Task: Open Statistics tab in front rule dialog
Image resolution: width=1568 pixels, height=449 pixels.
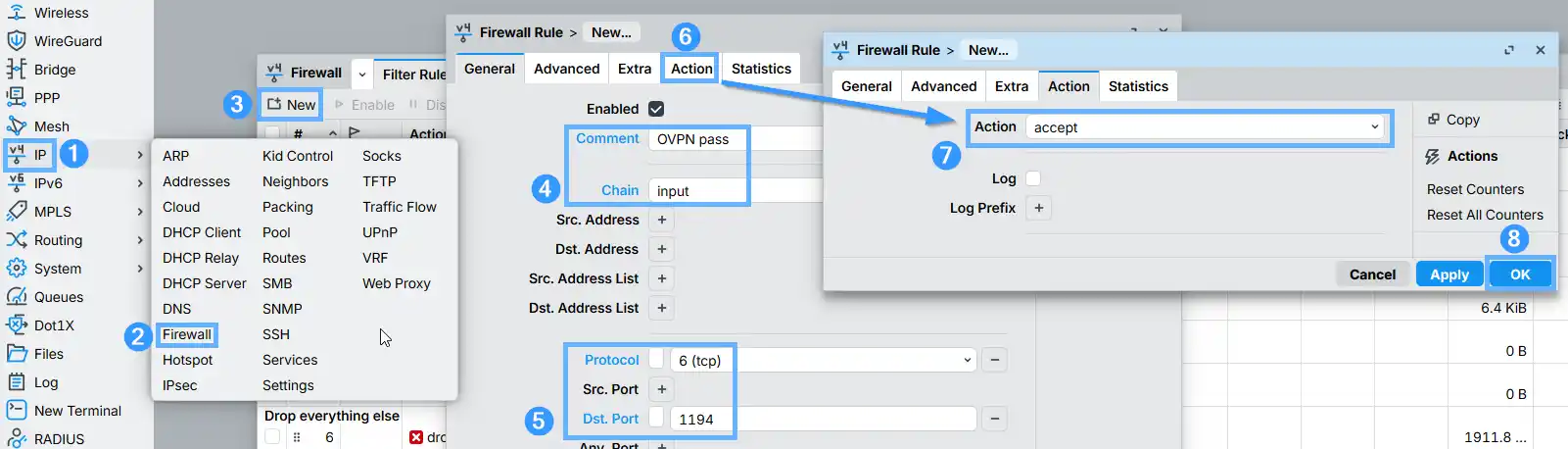Action: [1138, 86]
